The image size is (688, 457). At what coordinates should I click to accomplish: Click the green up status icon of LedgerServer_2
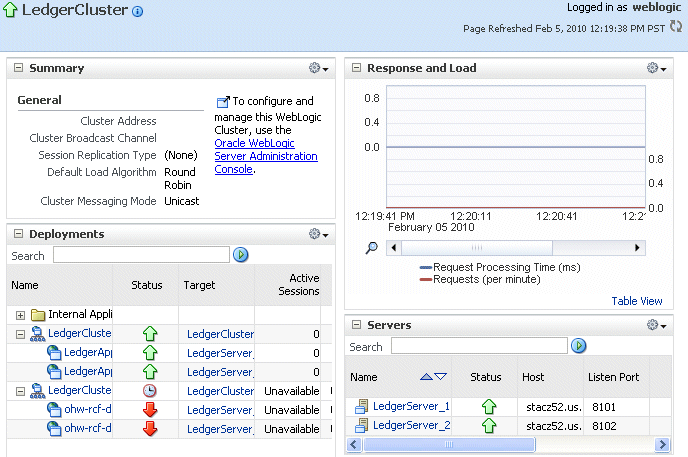(x=489, y=425)
